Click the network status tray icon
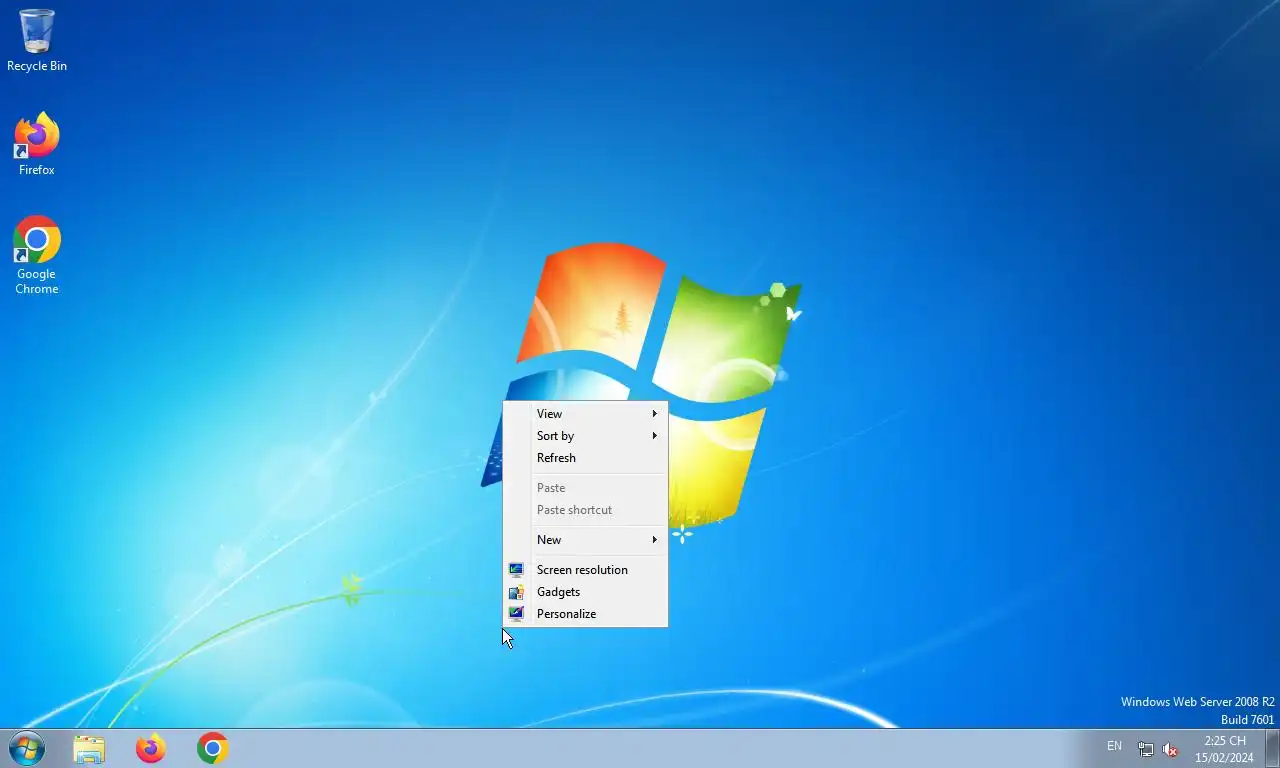 point(1146,749)
